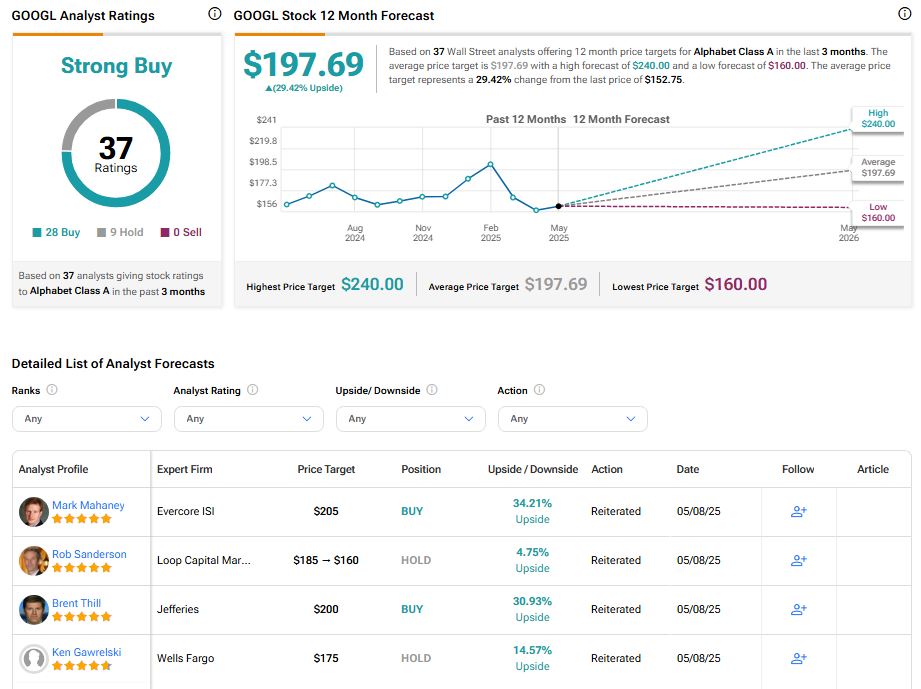Click info icon next to Analyst Rating label
The height and width of the screenshot is (689, 921).
point(253,389)
